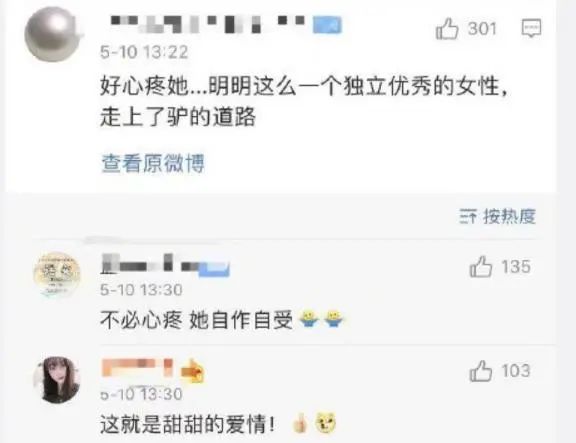Click the 5-10 13:22 timestamp

pos(144,52)
